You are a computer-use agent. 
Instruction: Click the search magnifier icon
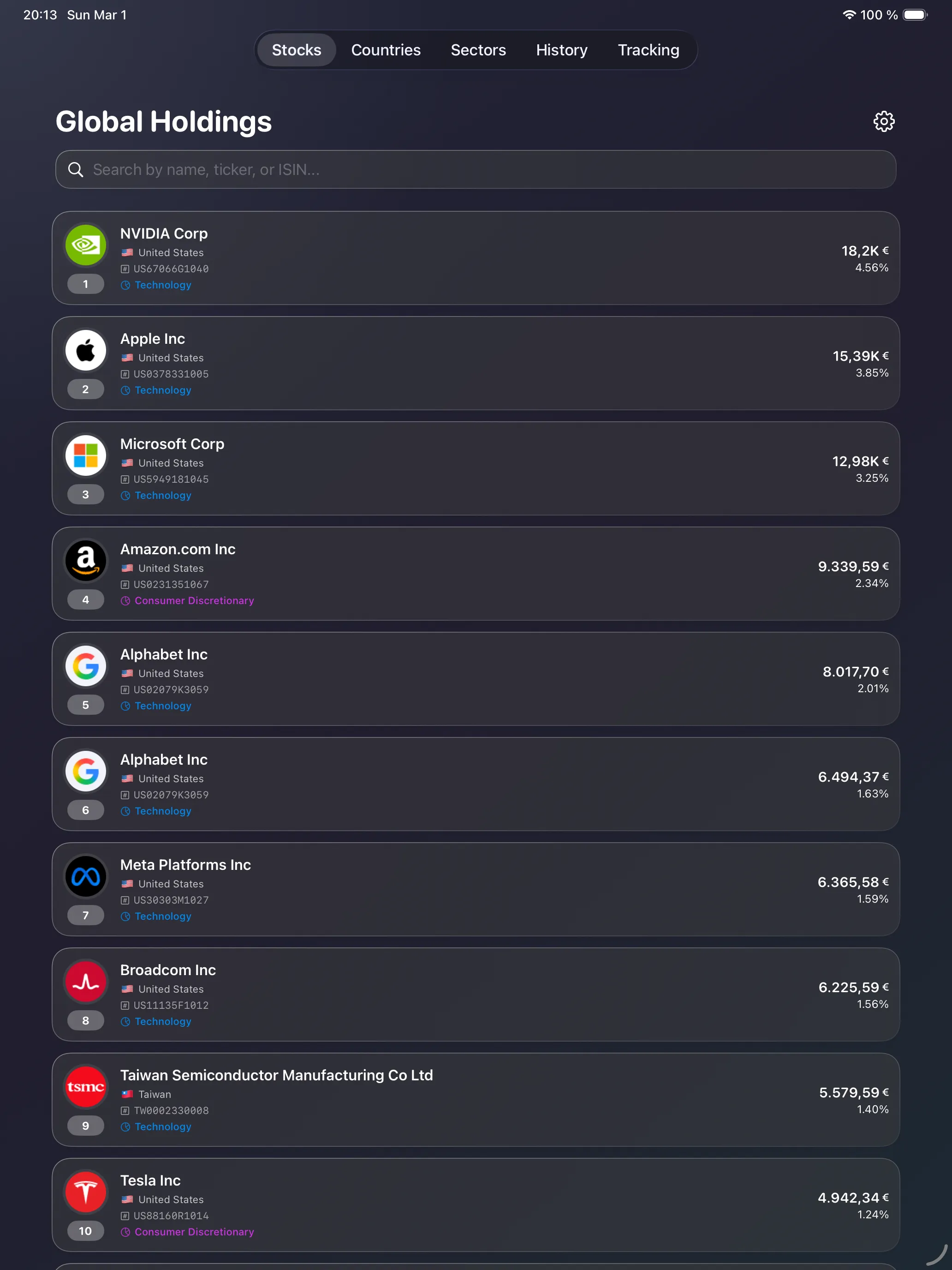pyautogui.click(x=76, y=169)
